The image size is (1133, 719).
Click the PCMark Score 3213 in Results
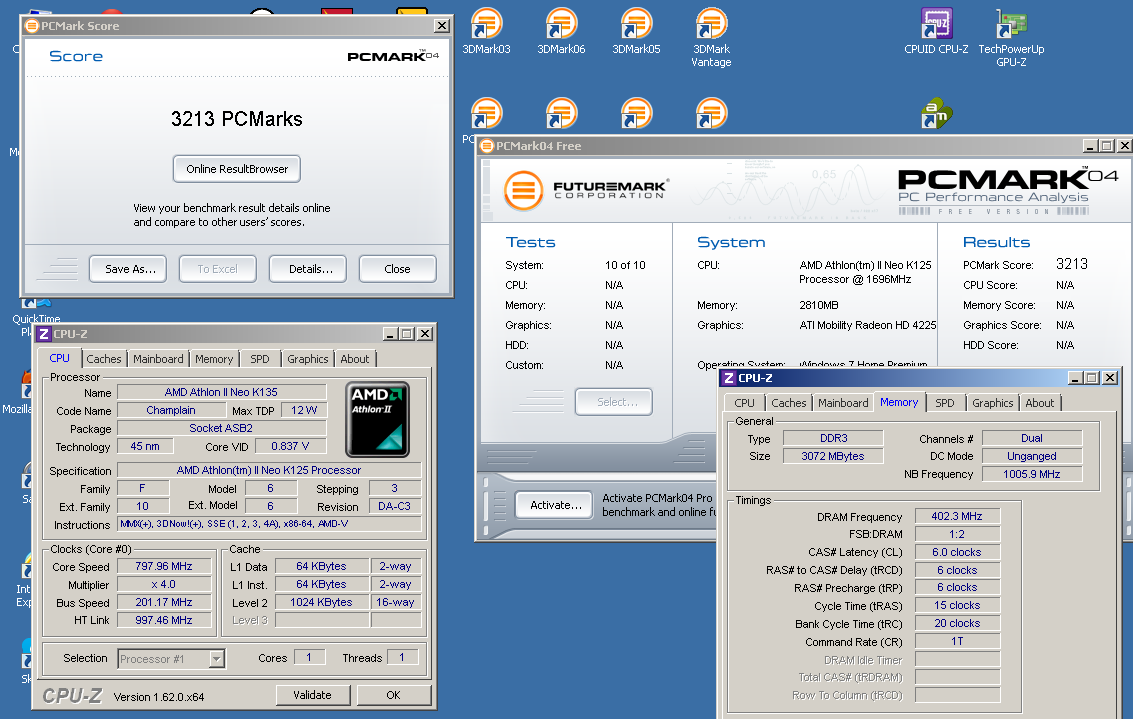click(1072, 264)
